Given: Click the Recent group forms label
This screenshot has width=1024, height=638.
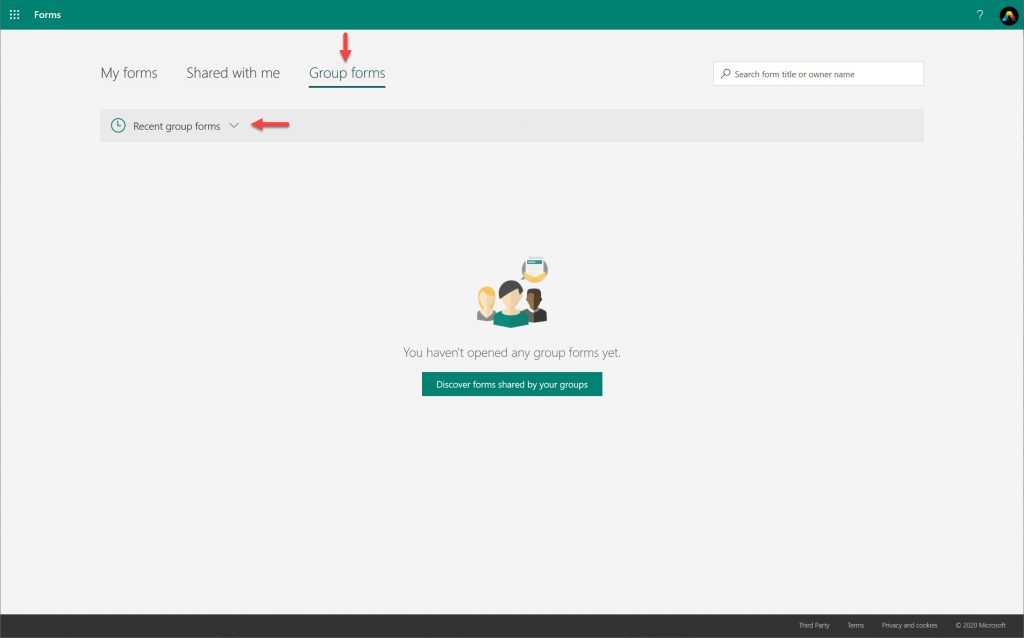Looking at the screenshot, I should coord(176,126).
